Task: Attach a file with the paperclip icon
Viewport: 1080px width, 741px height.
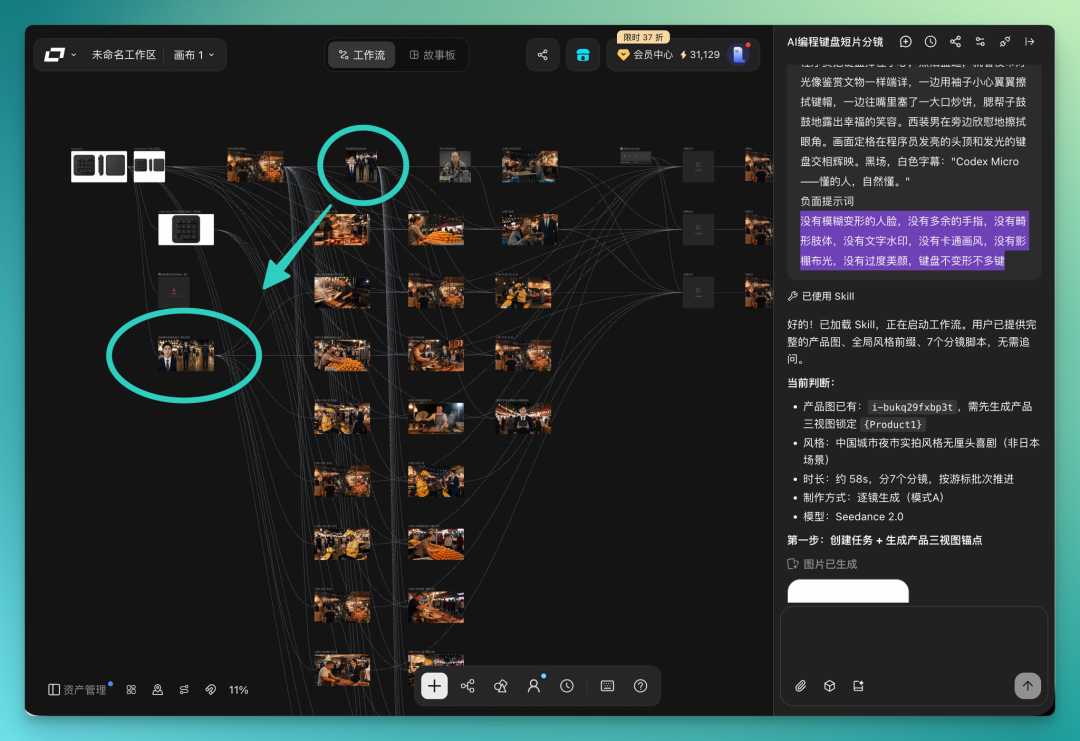Action: (x=800, y=686)
